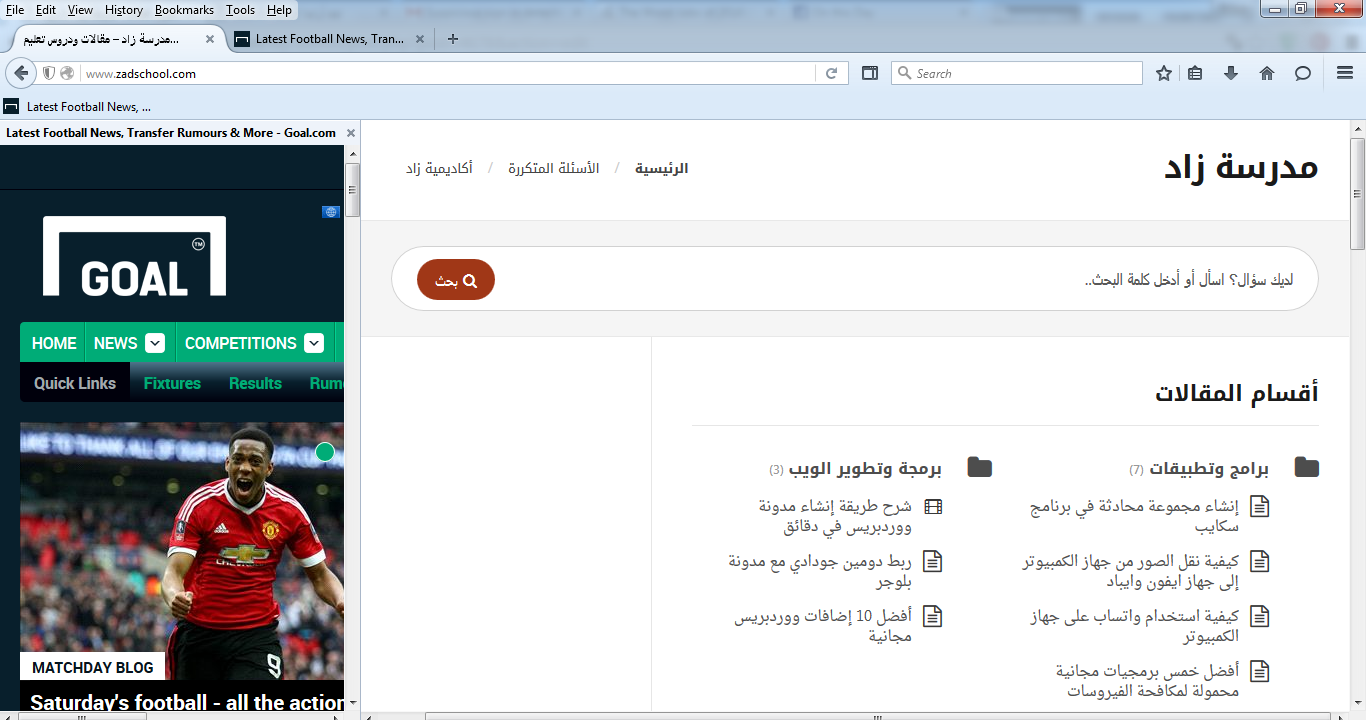The width and height of the screenshot is (1366, 720).
Task: Click the بحث search button
Action: (455, 279)
